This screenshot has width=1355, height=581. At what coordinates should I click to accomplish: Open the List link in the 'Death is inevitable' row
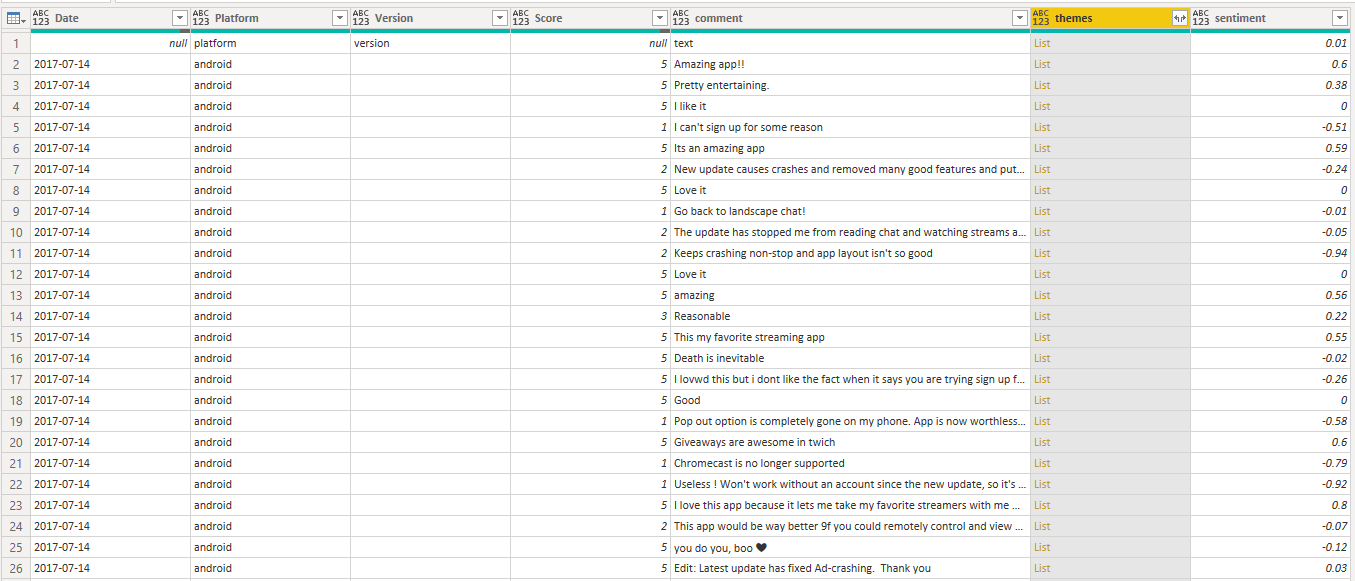tap(1042, 358)
